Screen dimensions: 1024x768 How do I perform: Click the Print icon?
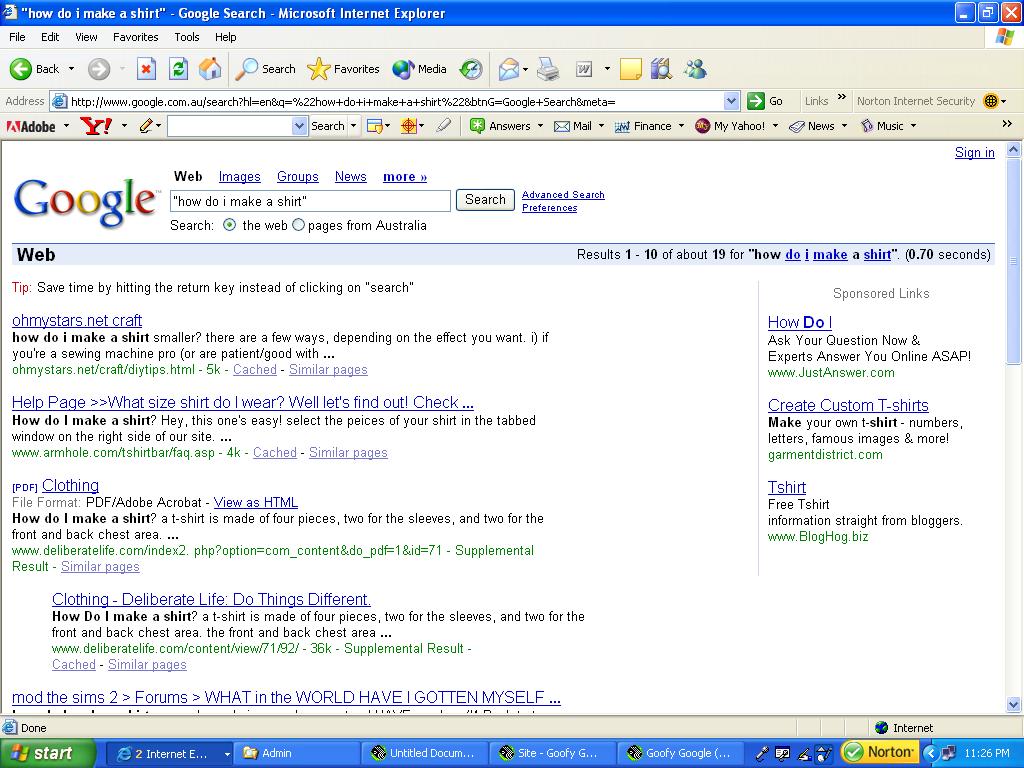(x=548, y=69)
